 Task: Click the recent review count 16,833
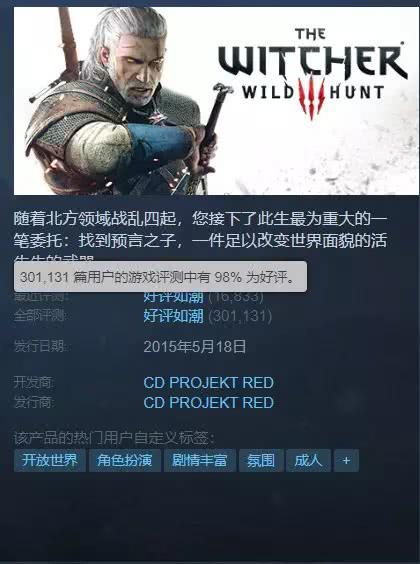236,297
